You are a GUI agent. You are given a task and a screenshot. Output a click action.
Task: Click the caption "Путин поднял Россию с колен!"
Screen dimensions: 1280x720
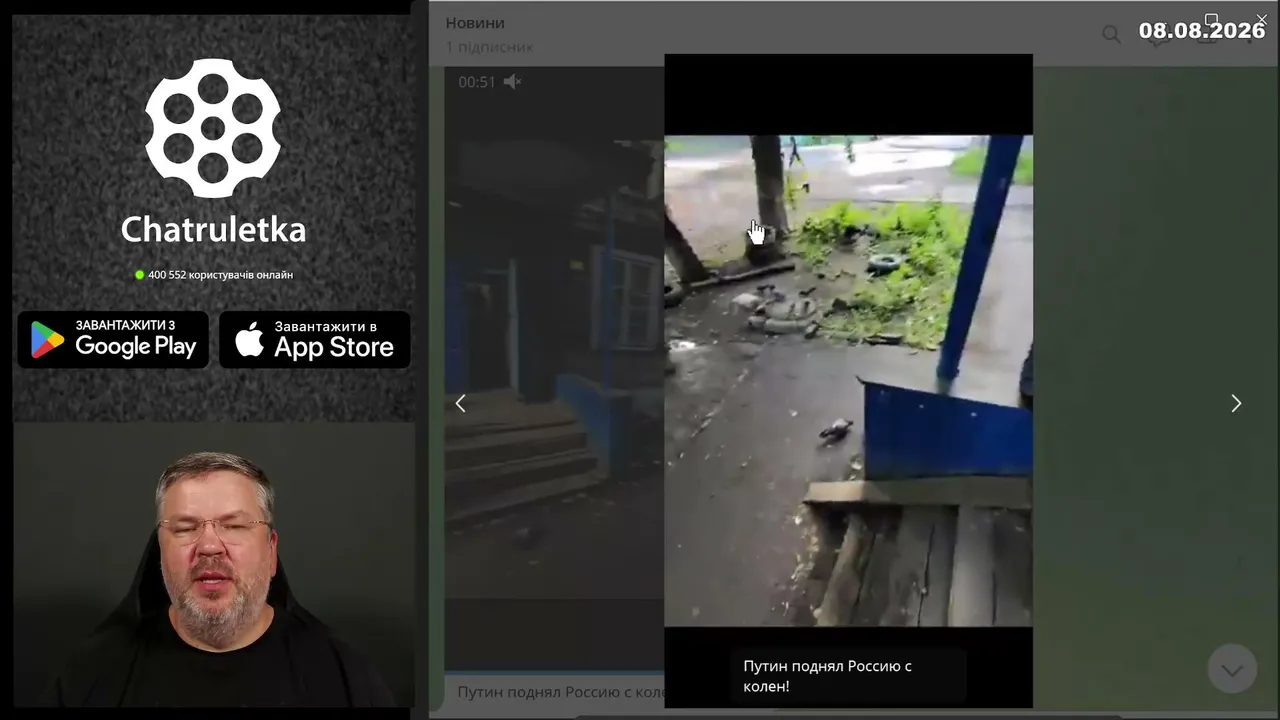(827, 676)
